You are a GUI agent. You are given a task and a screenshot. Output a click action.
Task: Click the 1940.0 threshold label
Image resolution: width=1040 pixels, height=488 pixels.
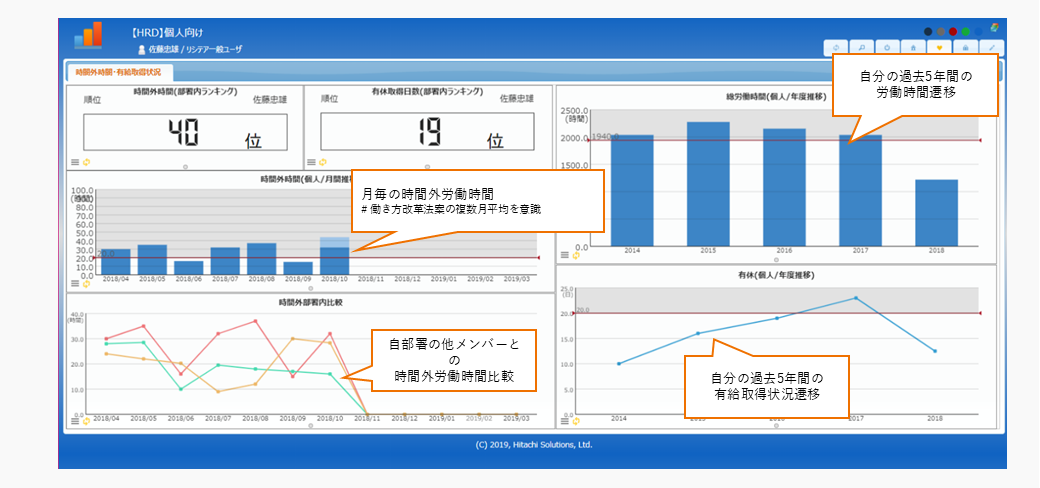click(x=605, y=137)
